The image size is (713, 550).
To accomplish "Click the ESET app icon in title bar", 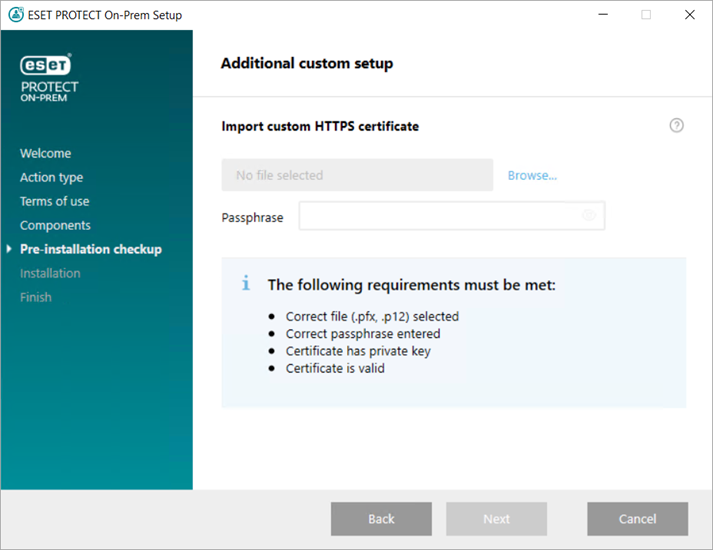I will (15, 15).
